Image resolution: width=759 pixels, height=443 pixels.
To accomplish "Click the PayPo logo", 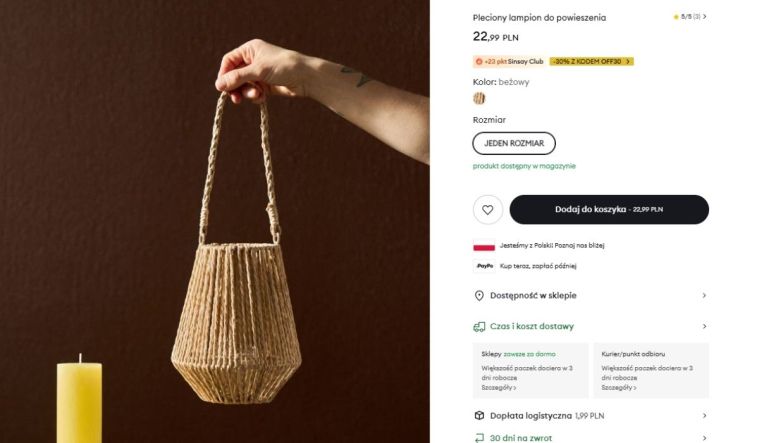I will [485, 266].
